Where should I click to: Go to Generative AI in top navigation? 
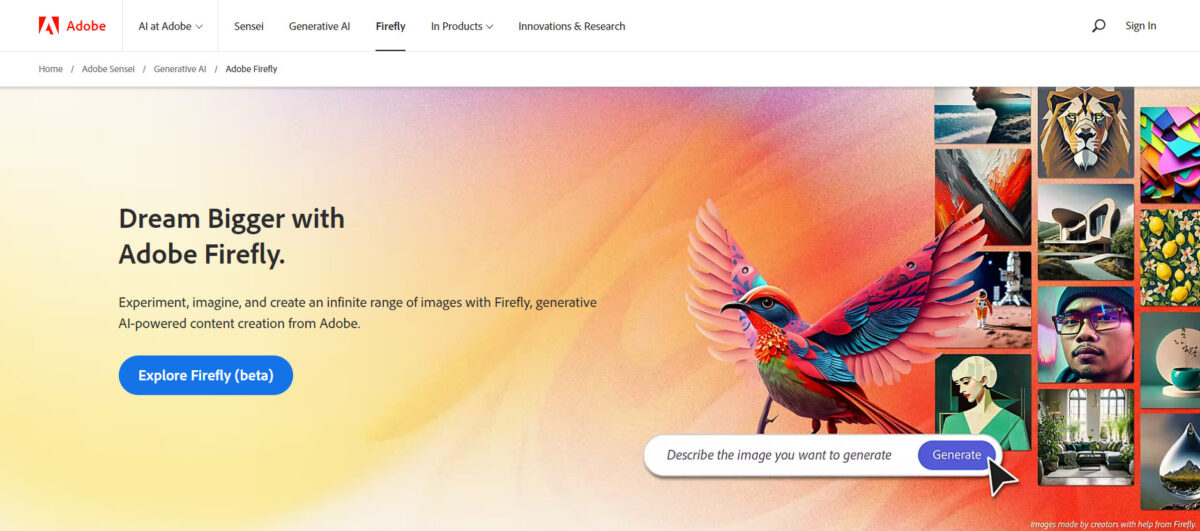319,26
